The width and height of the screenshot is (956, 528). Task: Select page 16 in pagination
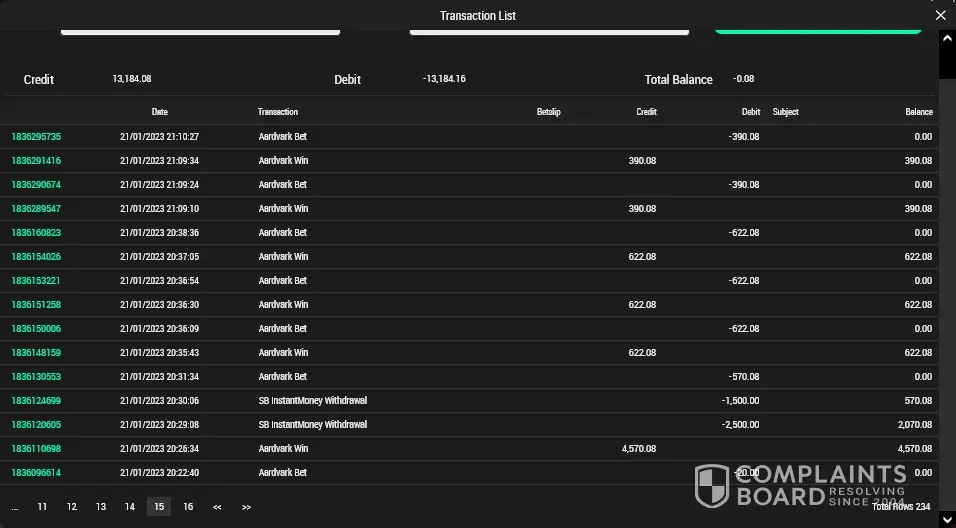[x=188, y=507]
